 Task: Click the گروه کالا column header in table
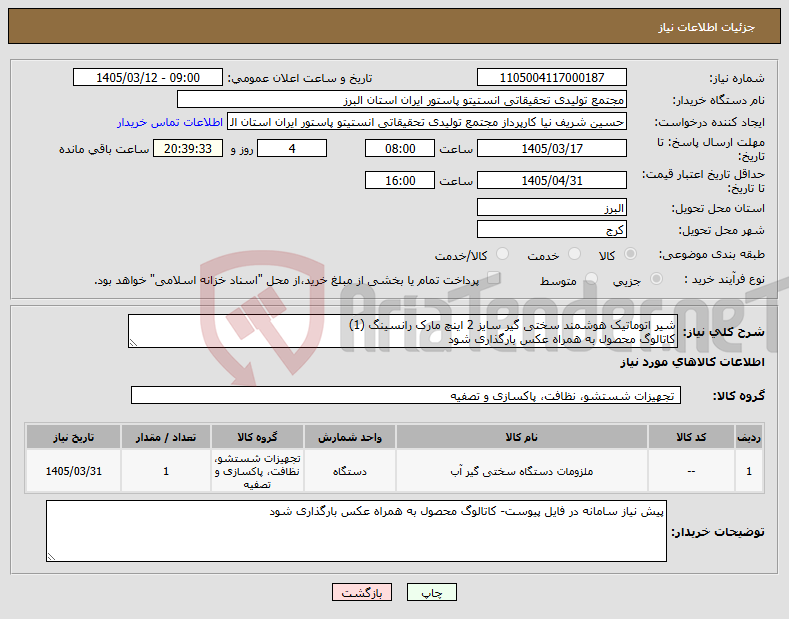[257, 437]
